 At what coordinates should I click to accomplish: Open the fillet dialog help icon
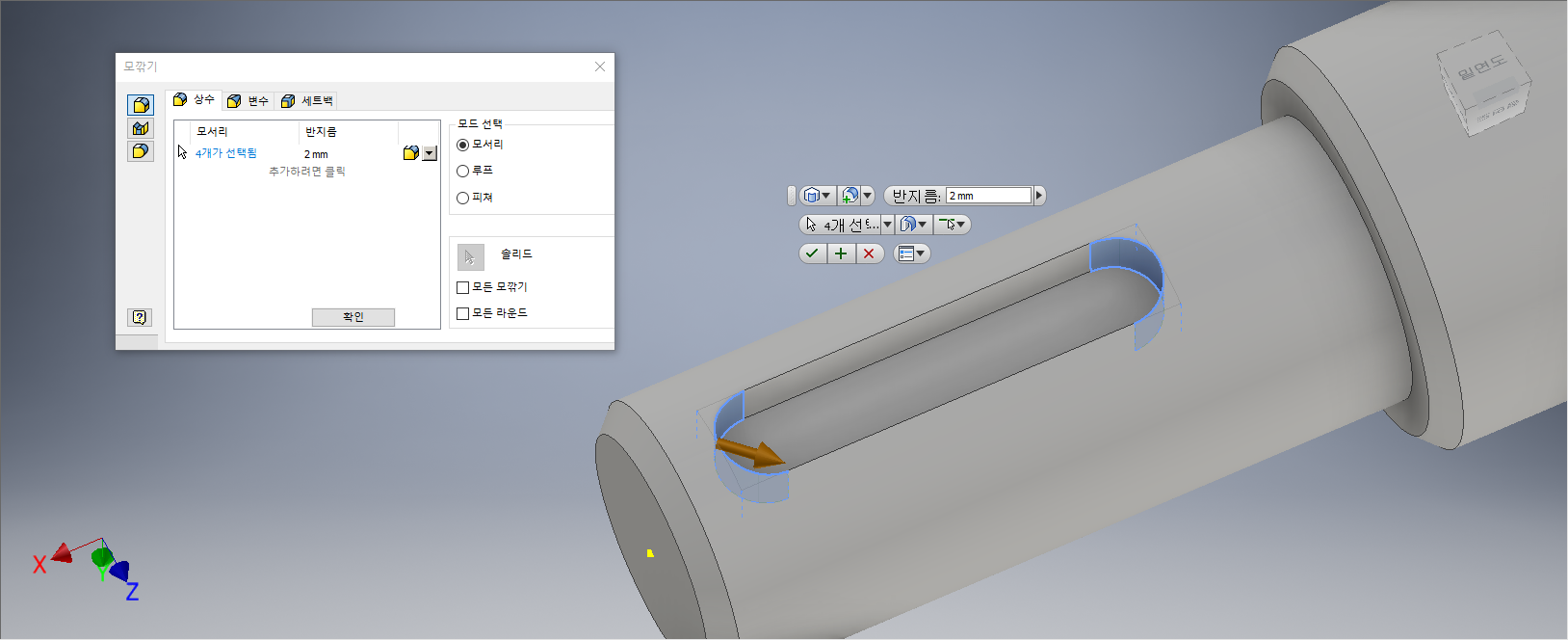[140, 317]
